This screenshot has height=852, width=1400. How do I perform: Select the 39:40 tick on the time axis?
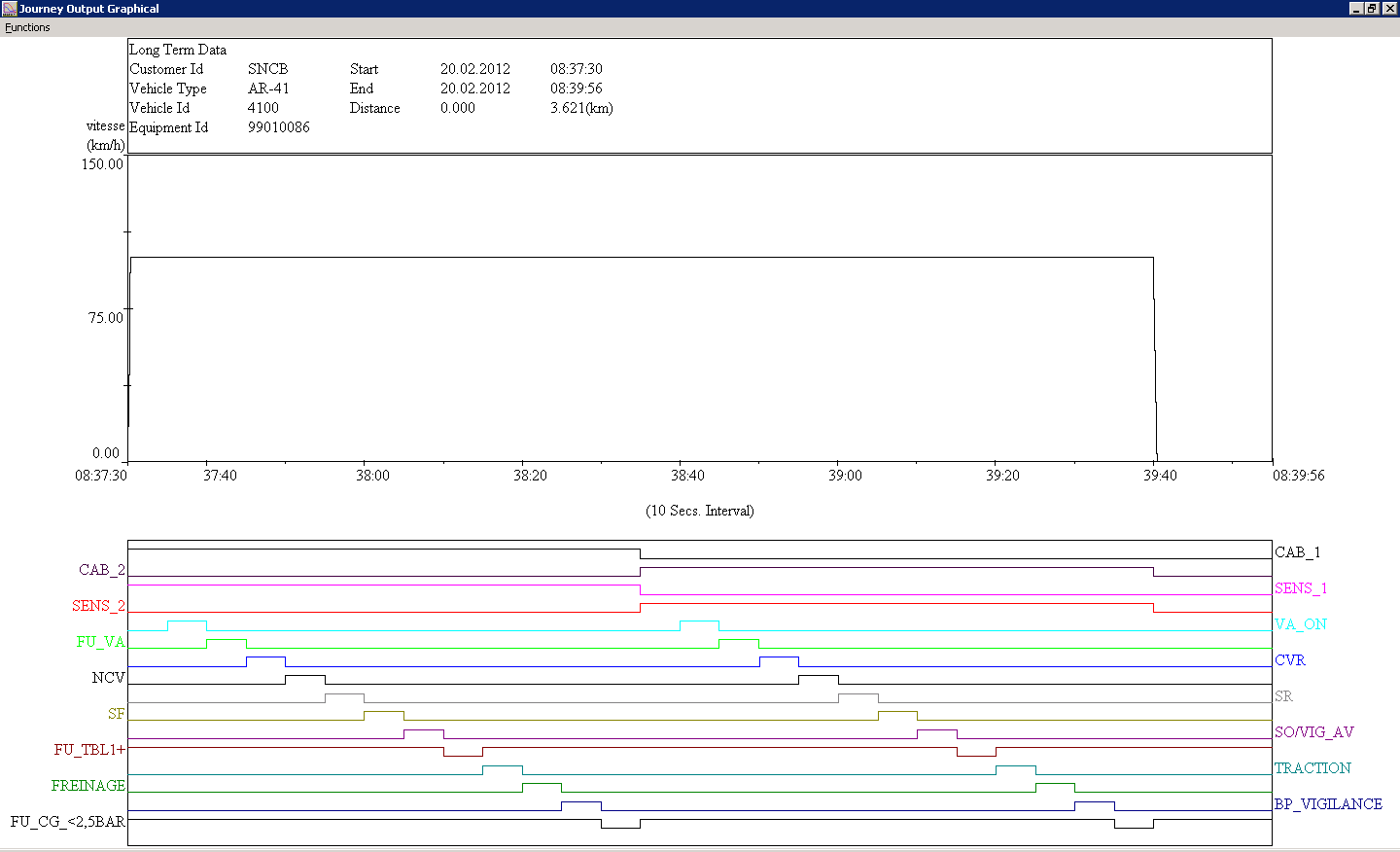click(1160, 476)
